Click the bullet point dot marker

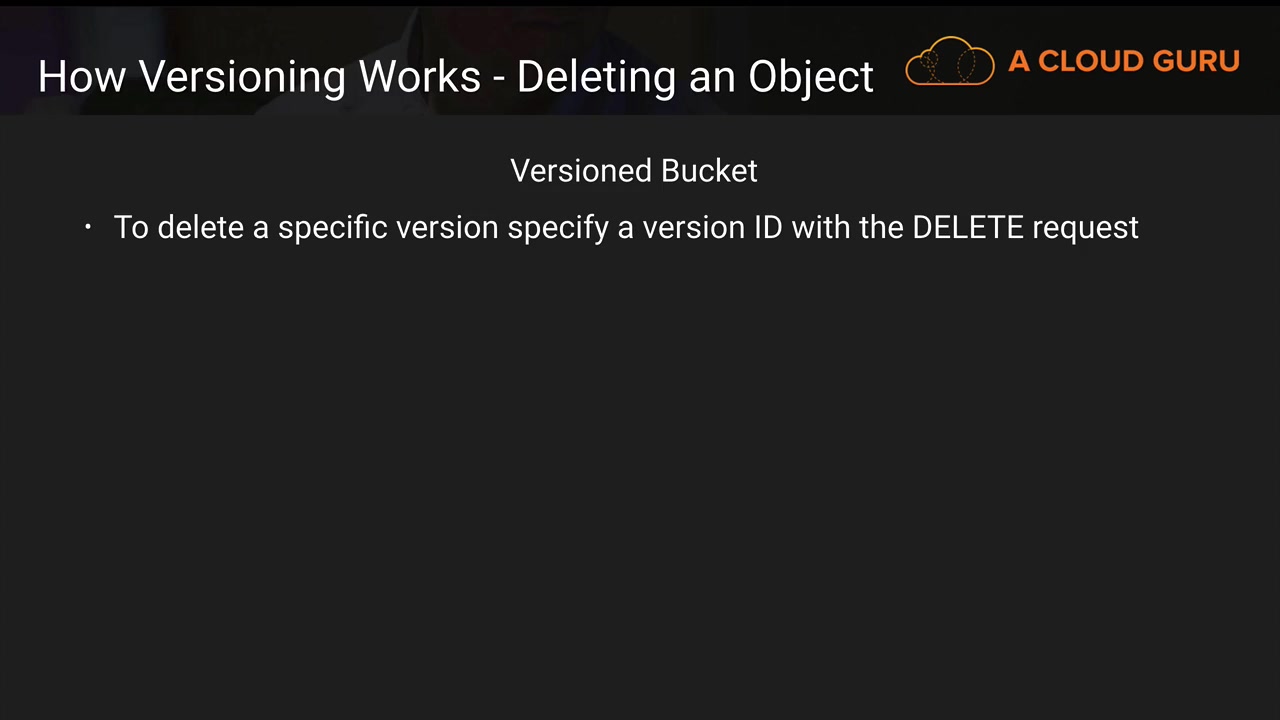[x=88, y=227]
